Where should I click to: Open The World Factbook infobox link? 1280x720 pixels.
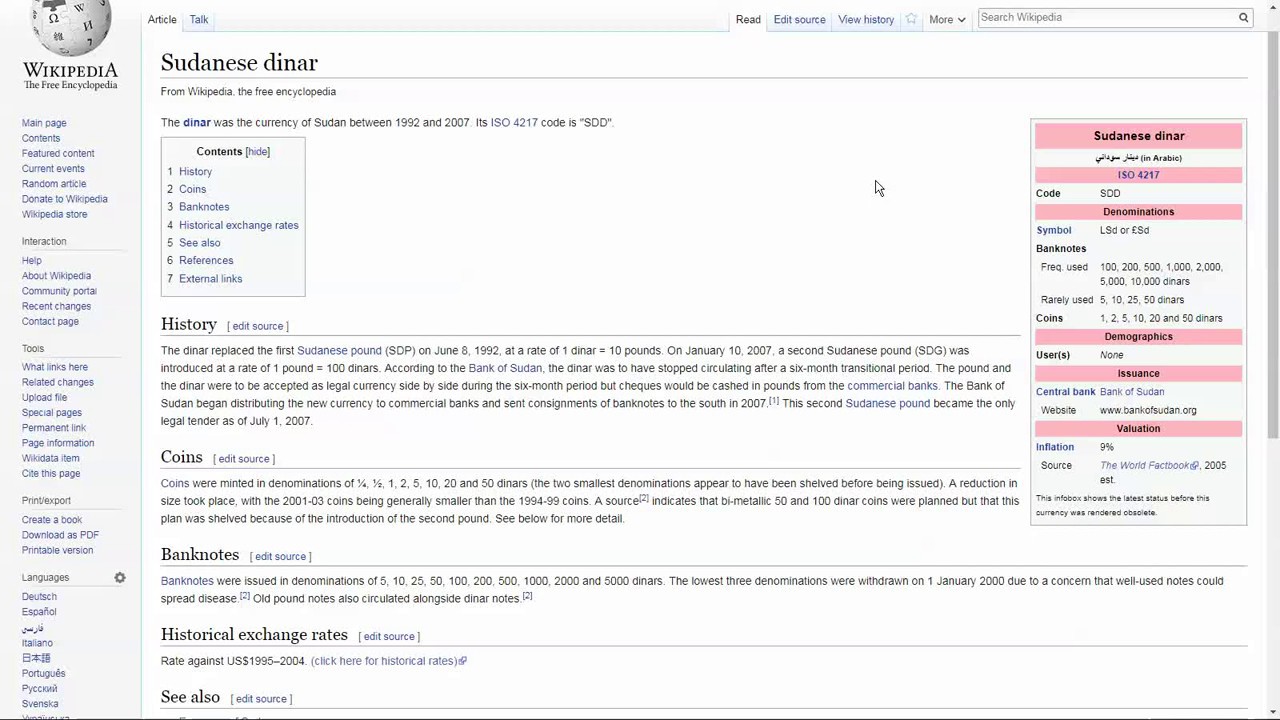1149,466
